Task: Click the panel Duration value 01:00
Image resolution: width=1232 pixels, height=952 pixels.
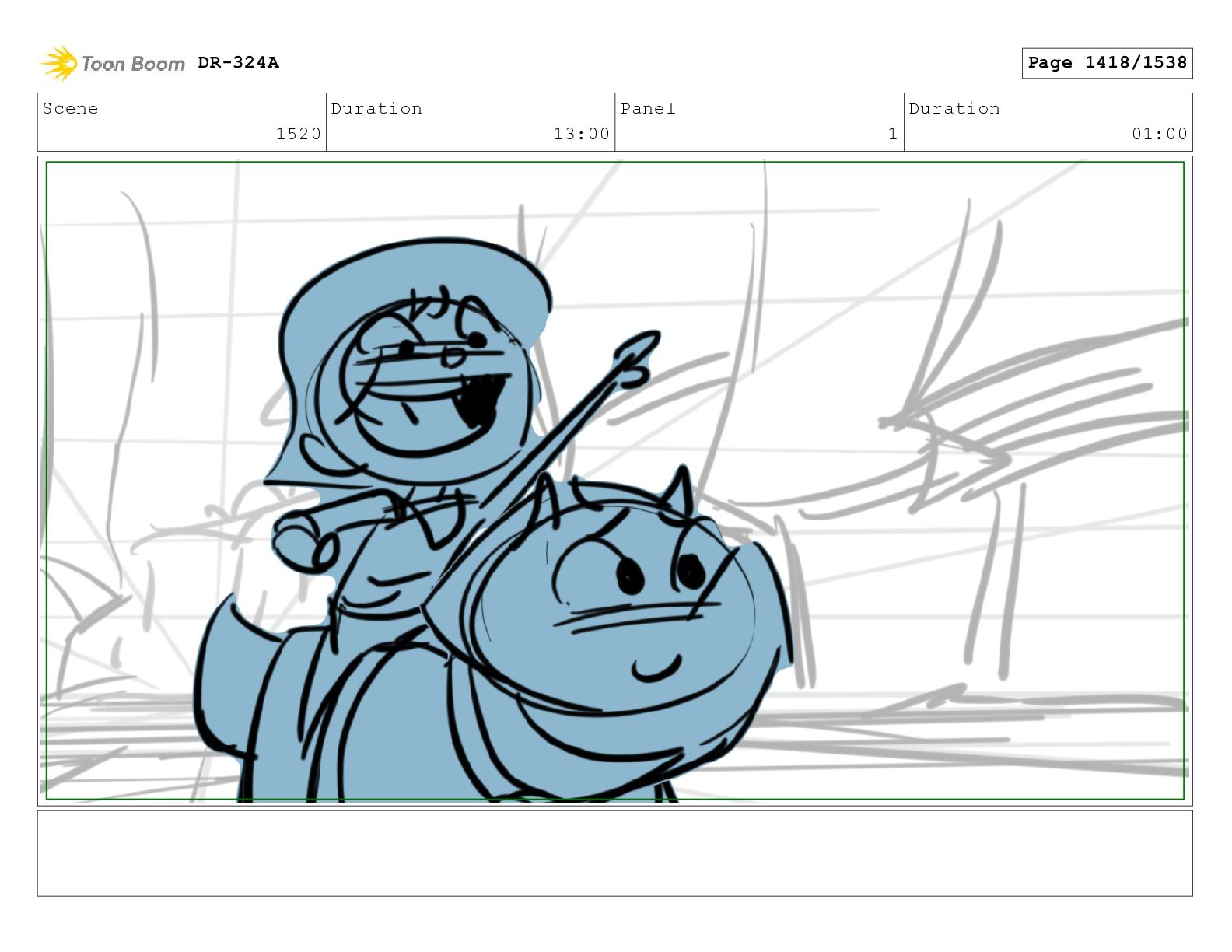Action: (x=1160, y=134)
